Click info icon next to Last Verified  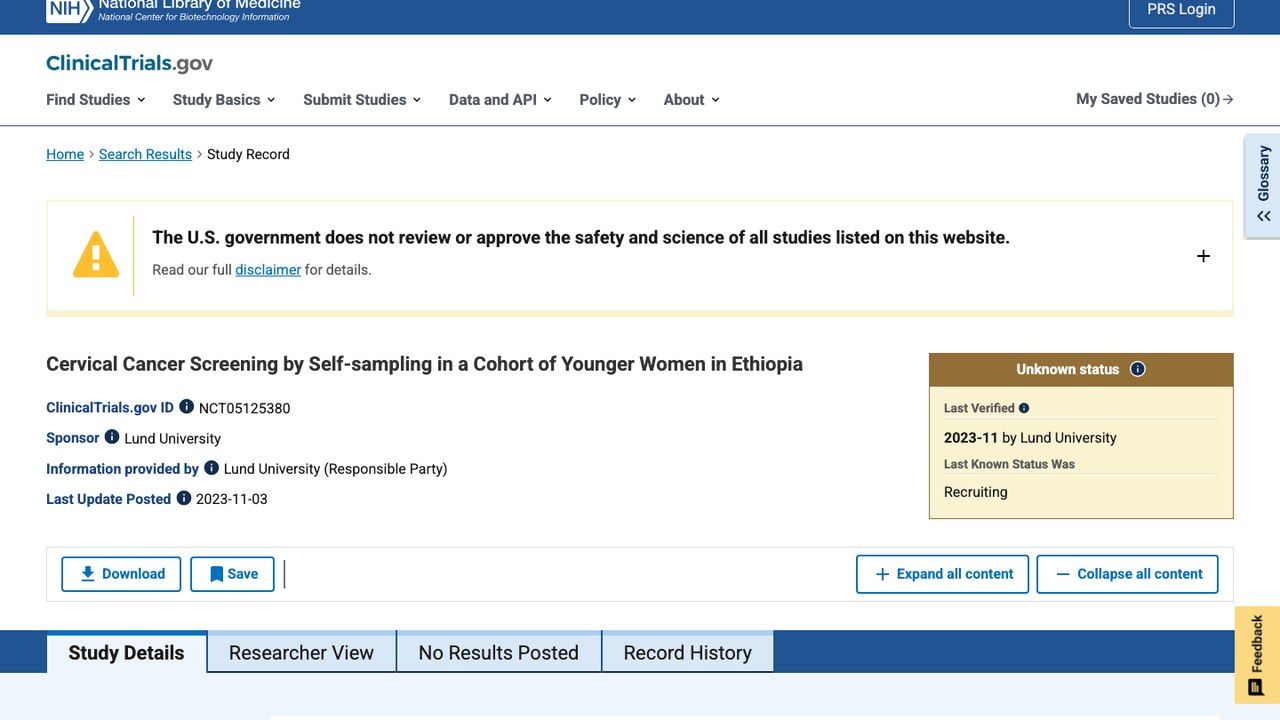pos(1024,408)
